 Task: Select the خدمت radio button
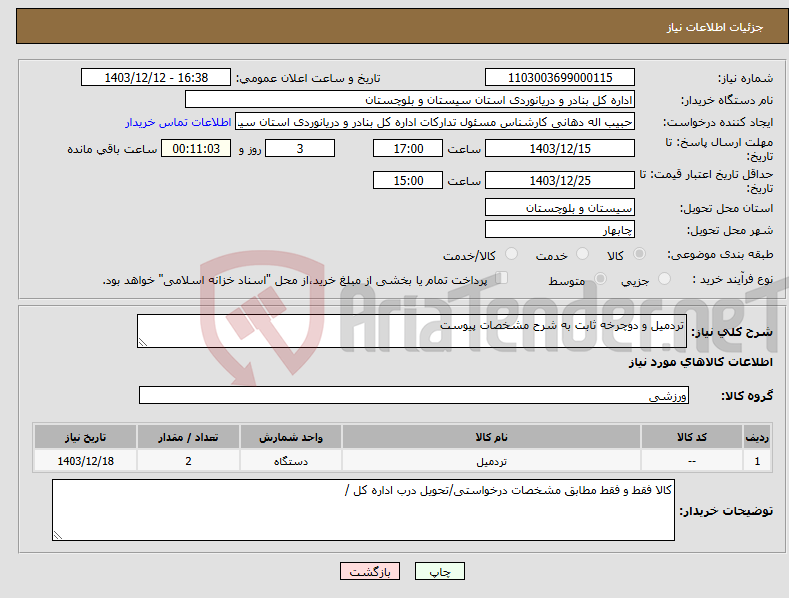click(x=582, y=254)
